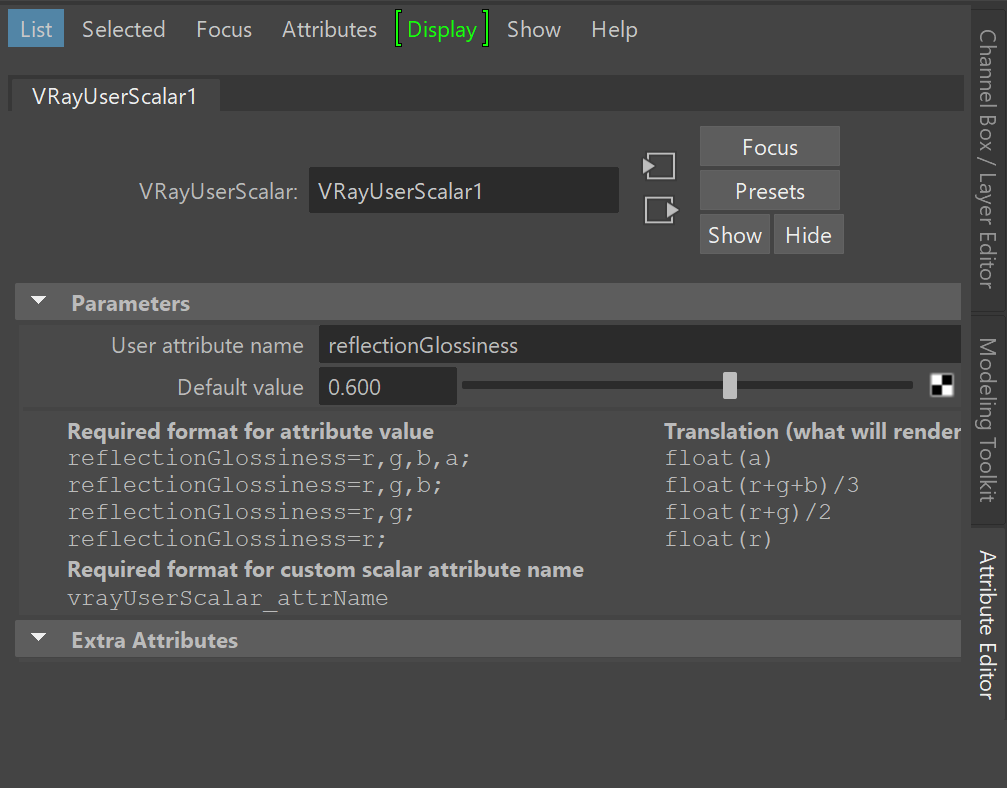Image resolution: width=1007 pixels, height=788 pixels.
Task: Click the 'Required format for attribute value' heading
Action: click(250, 432)
